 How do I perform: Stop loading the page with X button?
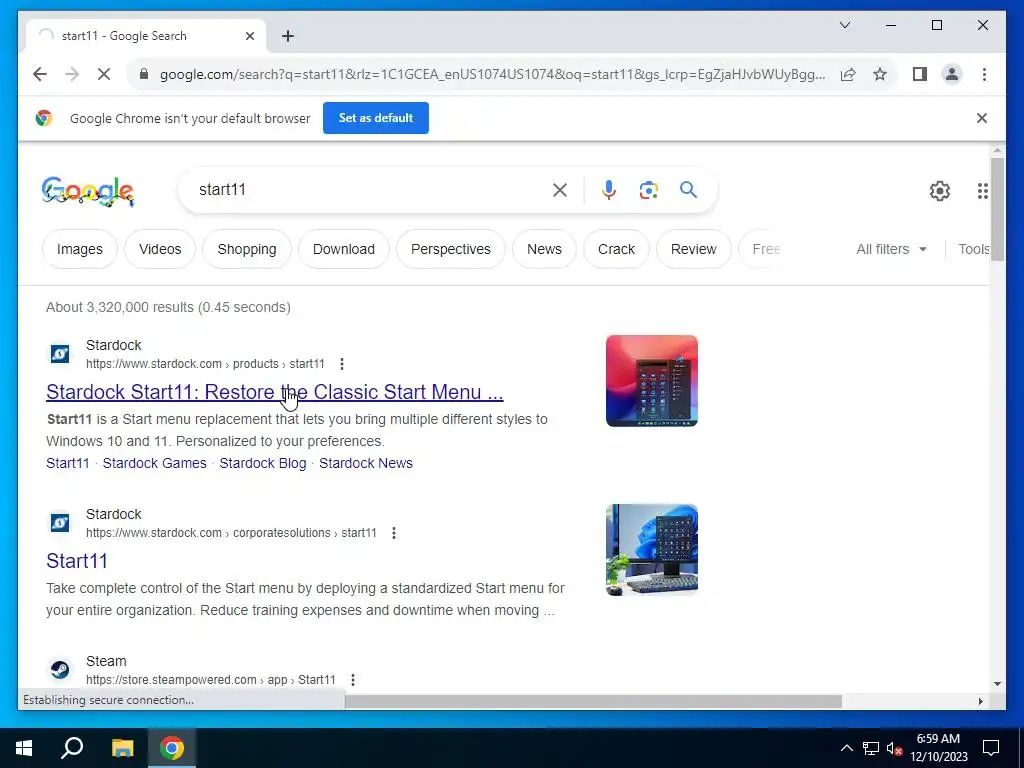(x=104, y=74)
